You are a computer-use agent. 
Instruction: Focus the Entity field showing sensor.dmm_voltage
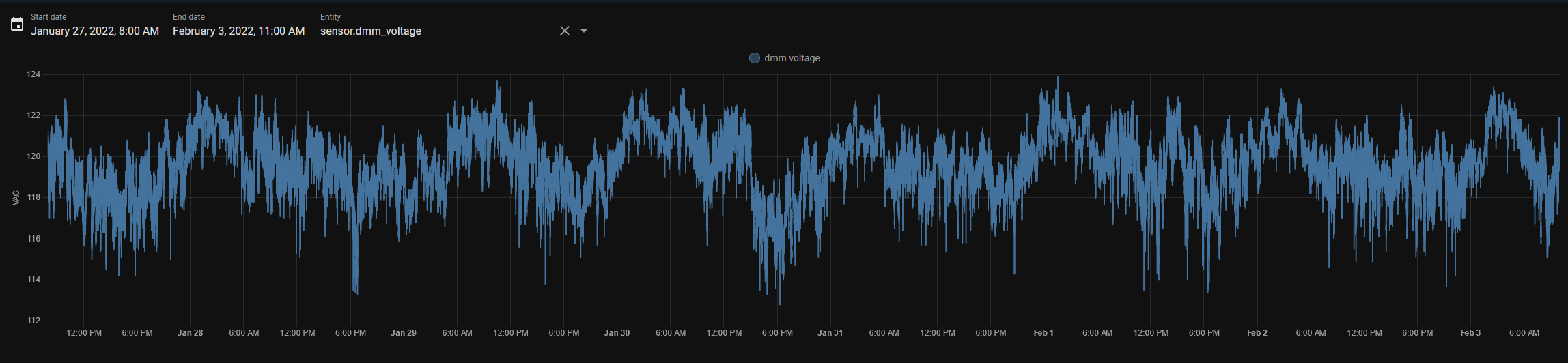pyautogui.click(x=437, y=31)
